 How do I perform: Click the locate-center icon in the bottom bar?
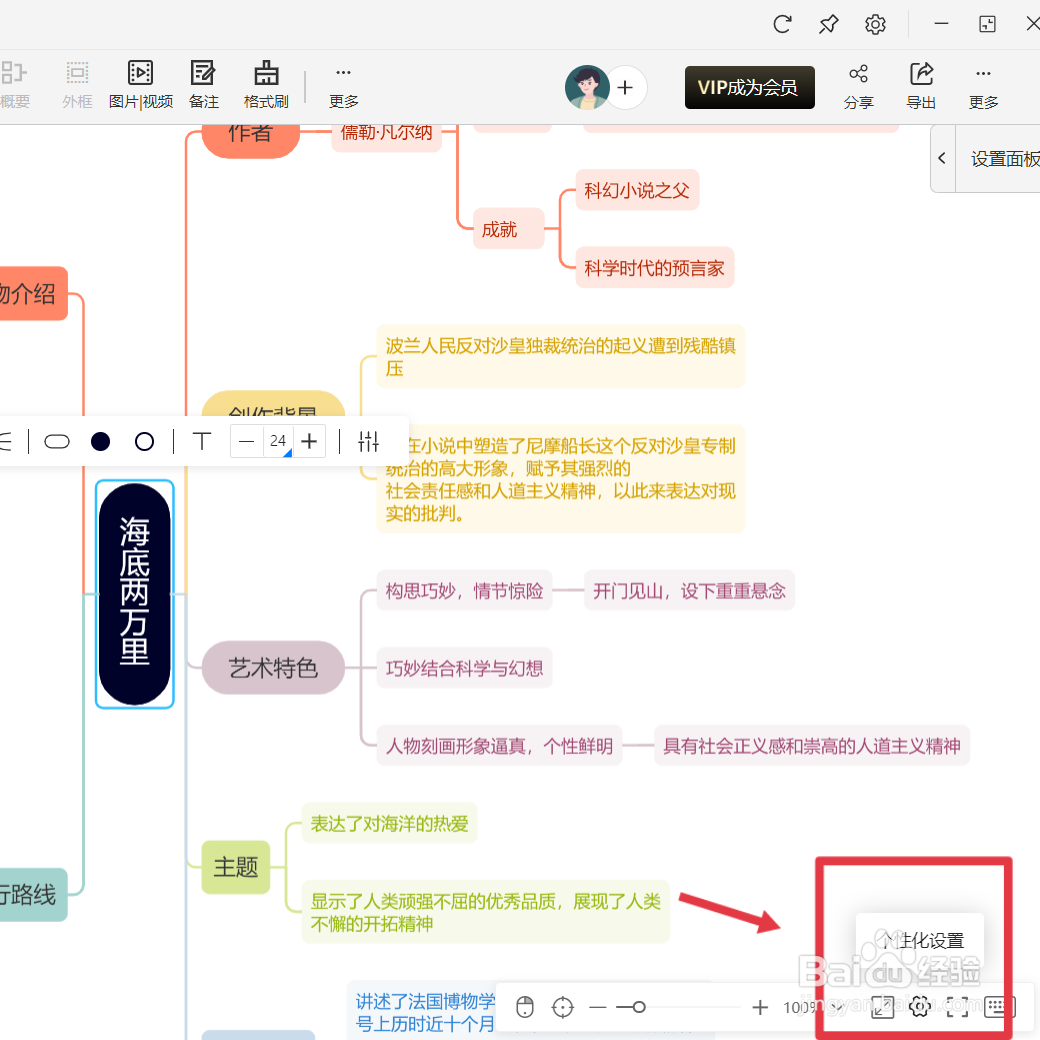(x=562, y=1008)
